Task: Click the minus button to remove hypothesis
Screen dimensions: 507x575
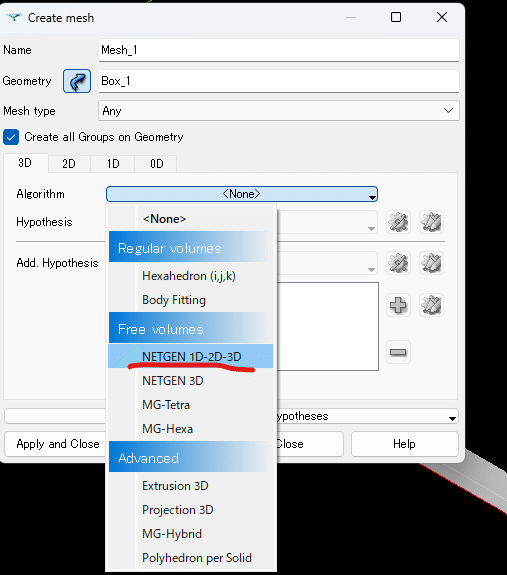Action: [x=398, y=352]
